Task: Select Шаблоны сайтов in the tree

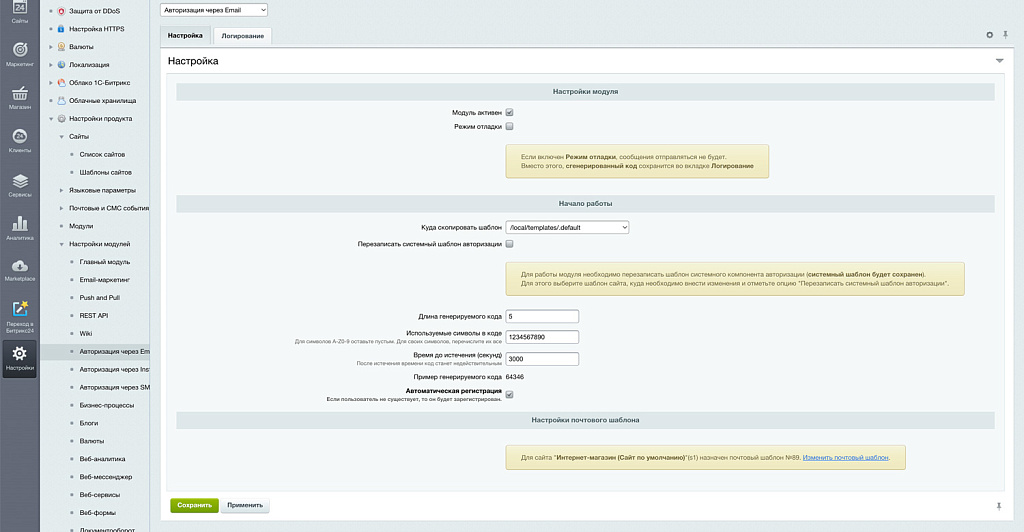Action: tap(107, 173)
